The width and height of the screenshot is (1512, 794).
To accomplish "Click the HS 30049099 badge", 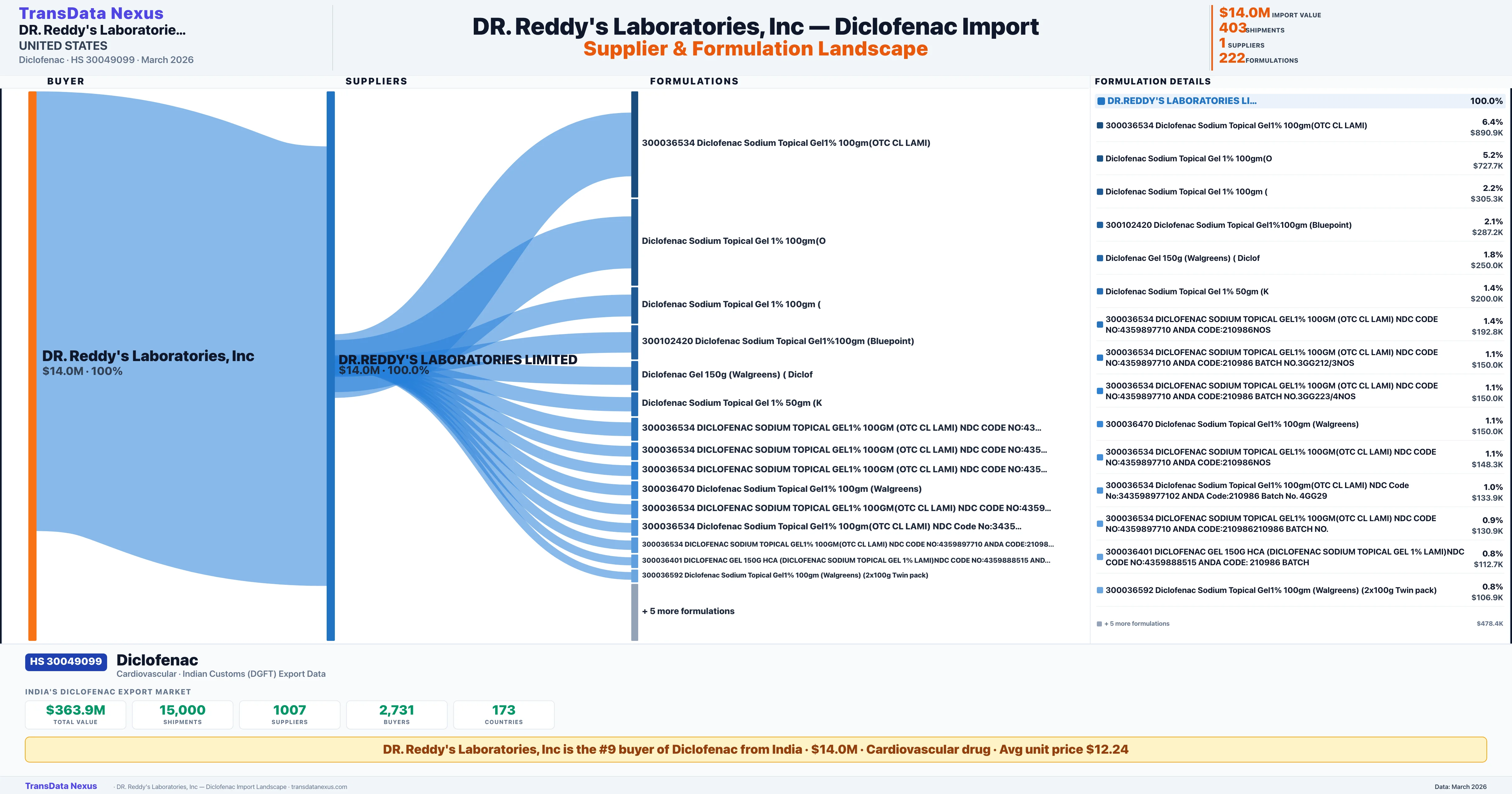I will tap(66, 661).
